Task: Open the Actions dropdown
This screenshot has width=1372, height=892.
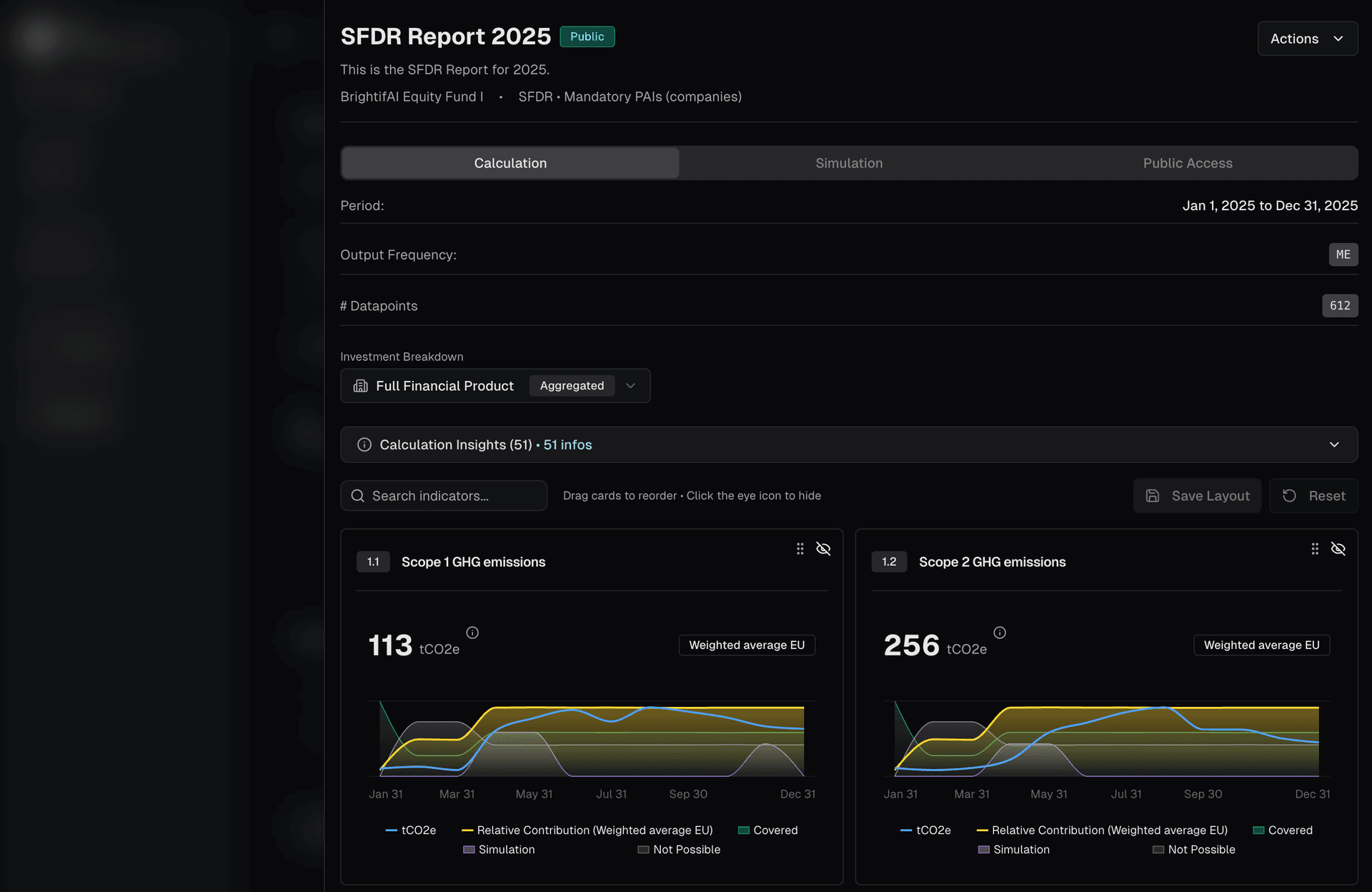Action: pos(1307,39)
